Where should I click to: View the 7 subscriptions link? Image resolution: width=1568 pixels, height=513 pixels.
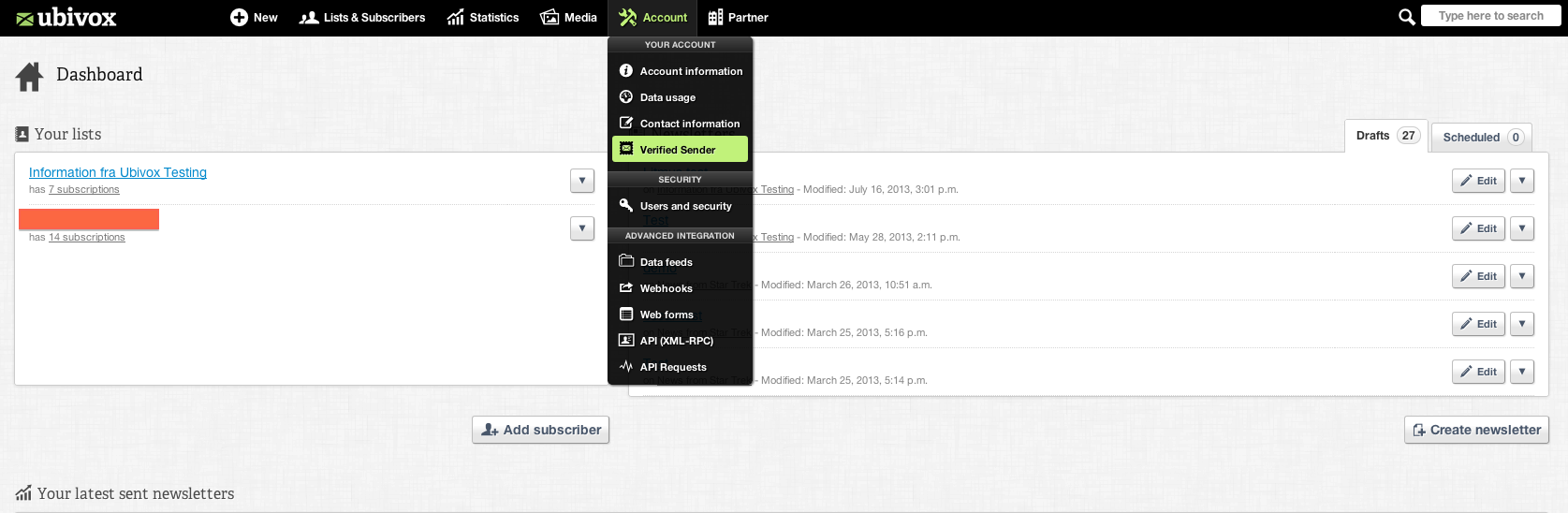84,189
